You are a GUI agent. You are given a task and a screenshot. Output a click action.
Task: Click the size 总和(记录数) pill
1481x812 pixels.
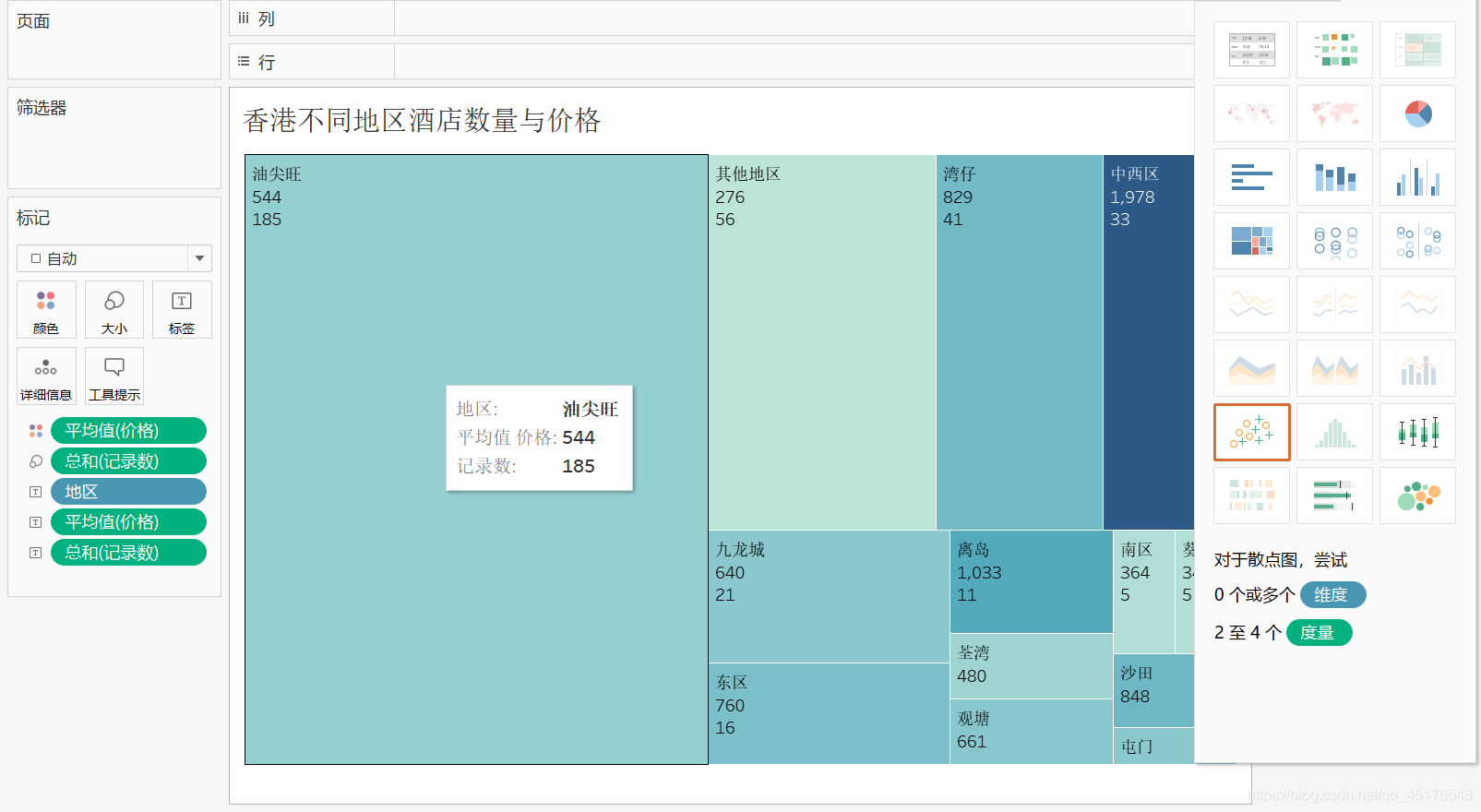point(128,461)
